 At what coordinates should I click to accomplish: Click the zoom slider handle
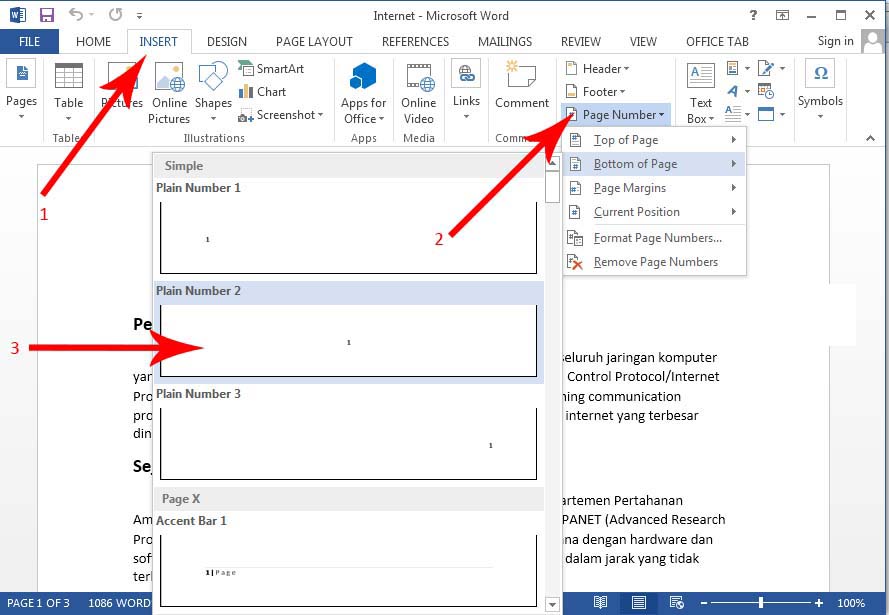[761, 603]
